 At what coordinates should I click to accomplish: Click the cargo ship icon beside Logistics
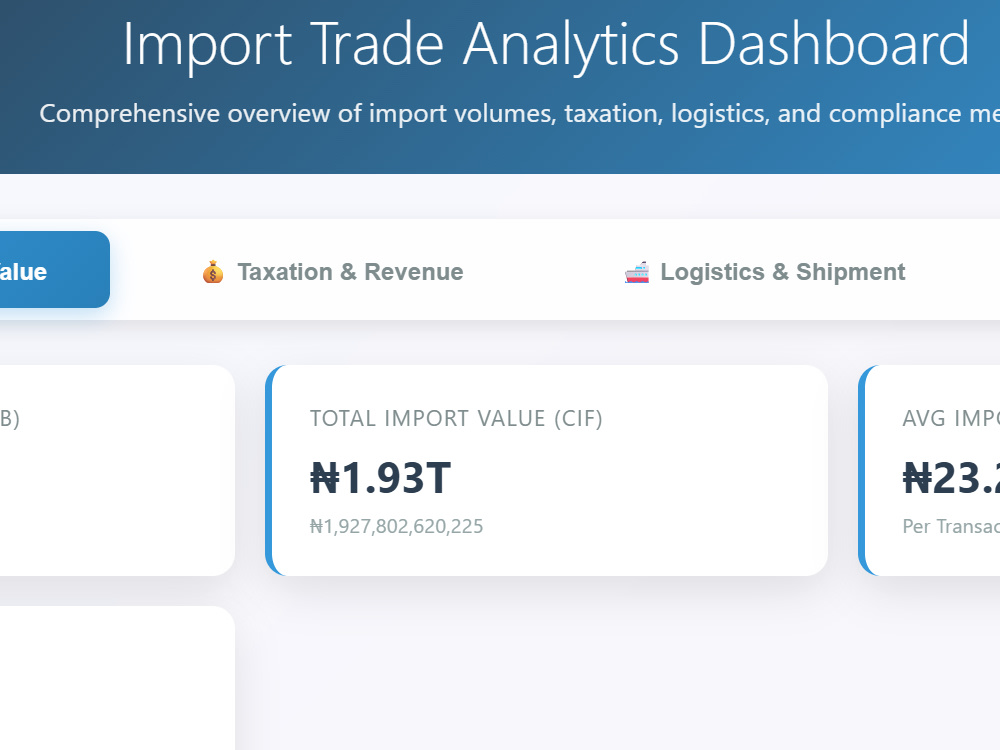(x=636, y=272)
